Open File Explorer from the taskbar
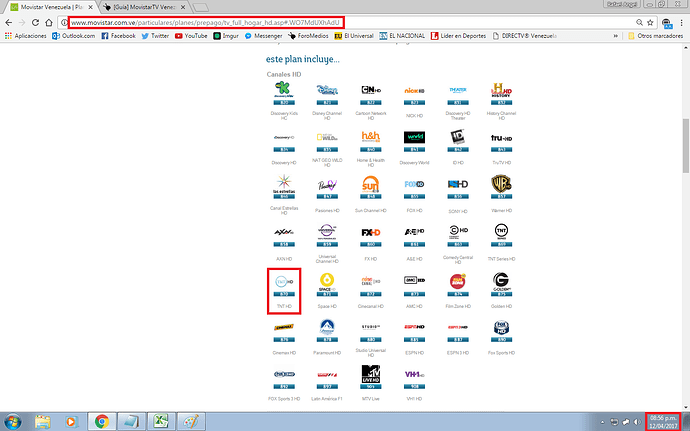 (43, 421)
